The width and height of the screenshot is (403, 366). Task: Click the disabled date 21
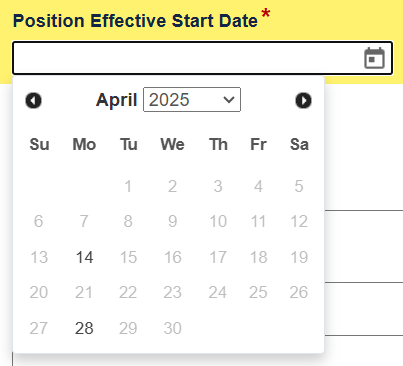[84, 292]
